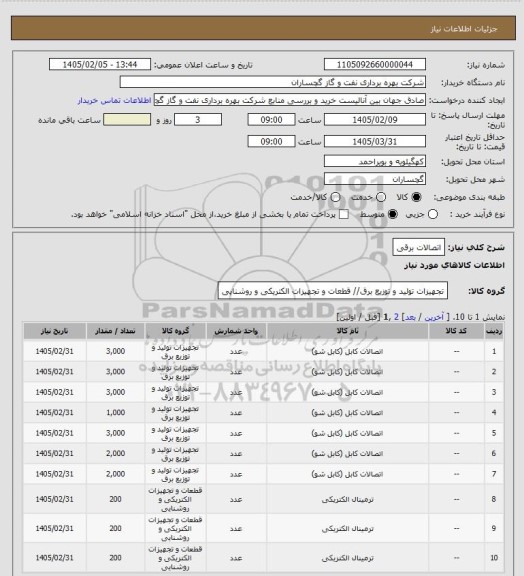The height and width of the screenshot is (576, 524).
Task: Click the response deadline time 09:00 field
Action: pos(272,120)
